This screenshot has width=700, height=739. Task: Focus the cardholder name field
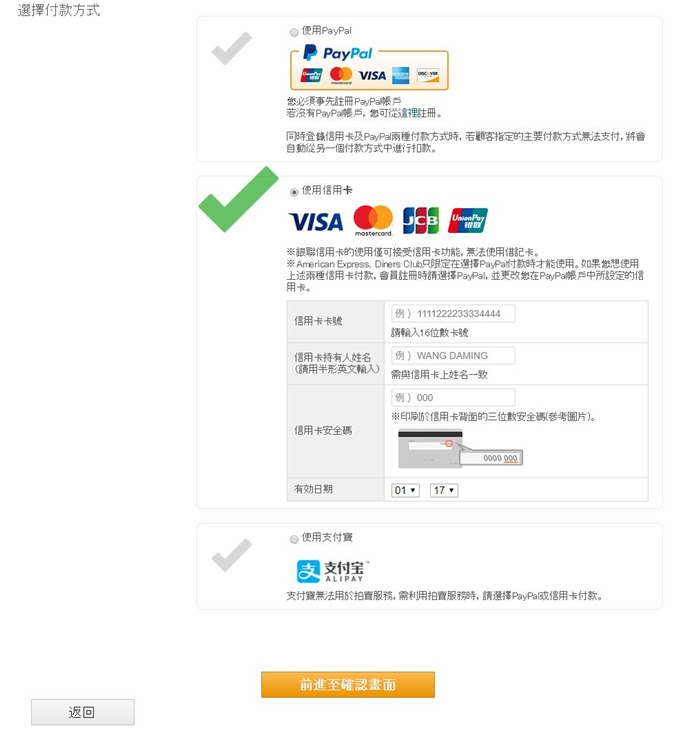click(453, 355)
